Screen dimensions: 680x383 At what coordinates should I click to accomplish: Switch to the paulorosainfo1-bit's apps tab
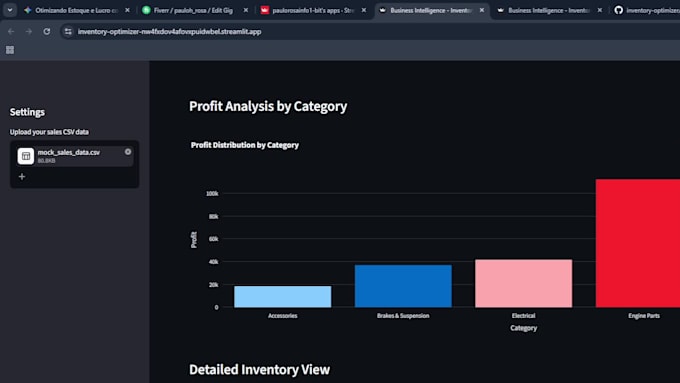[x=312, y=10]
